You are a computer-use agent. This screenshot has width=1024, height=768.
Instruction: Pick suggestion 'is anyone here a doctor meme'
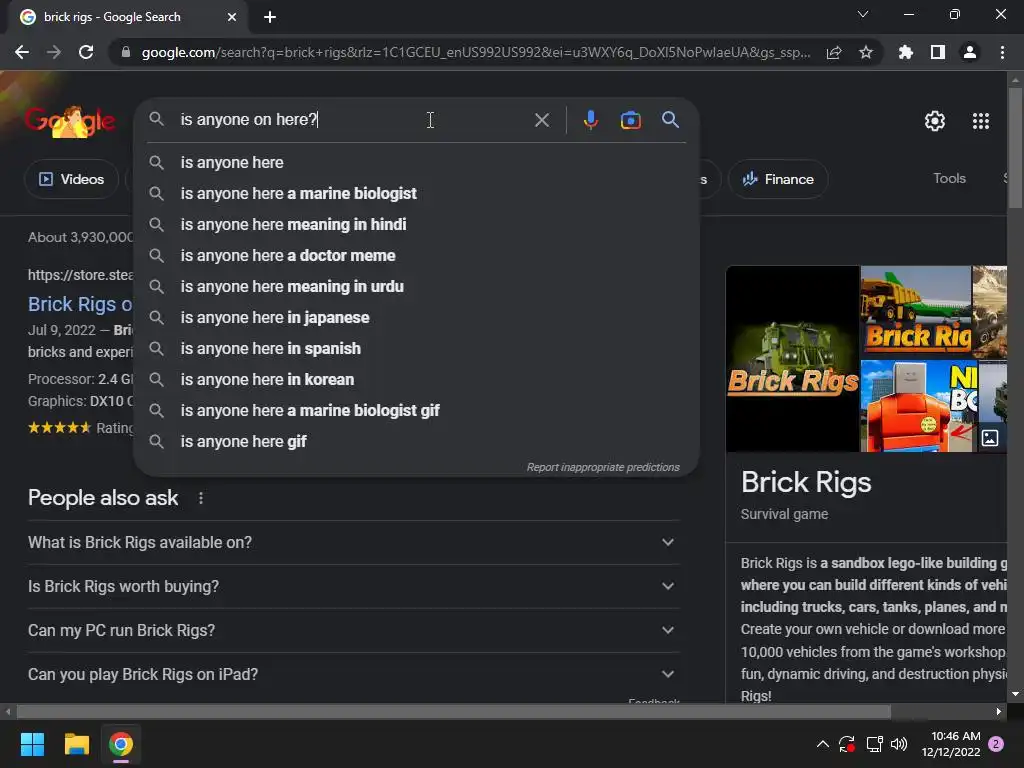[417, 255]
